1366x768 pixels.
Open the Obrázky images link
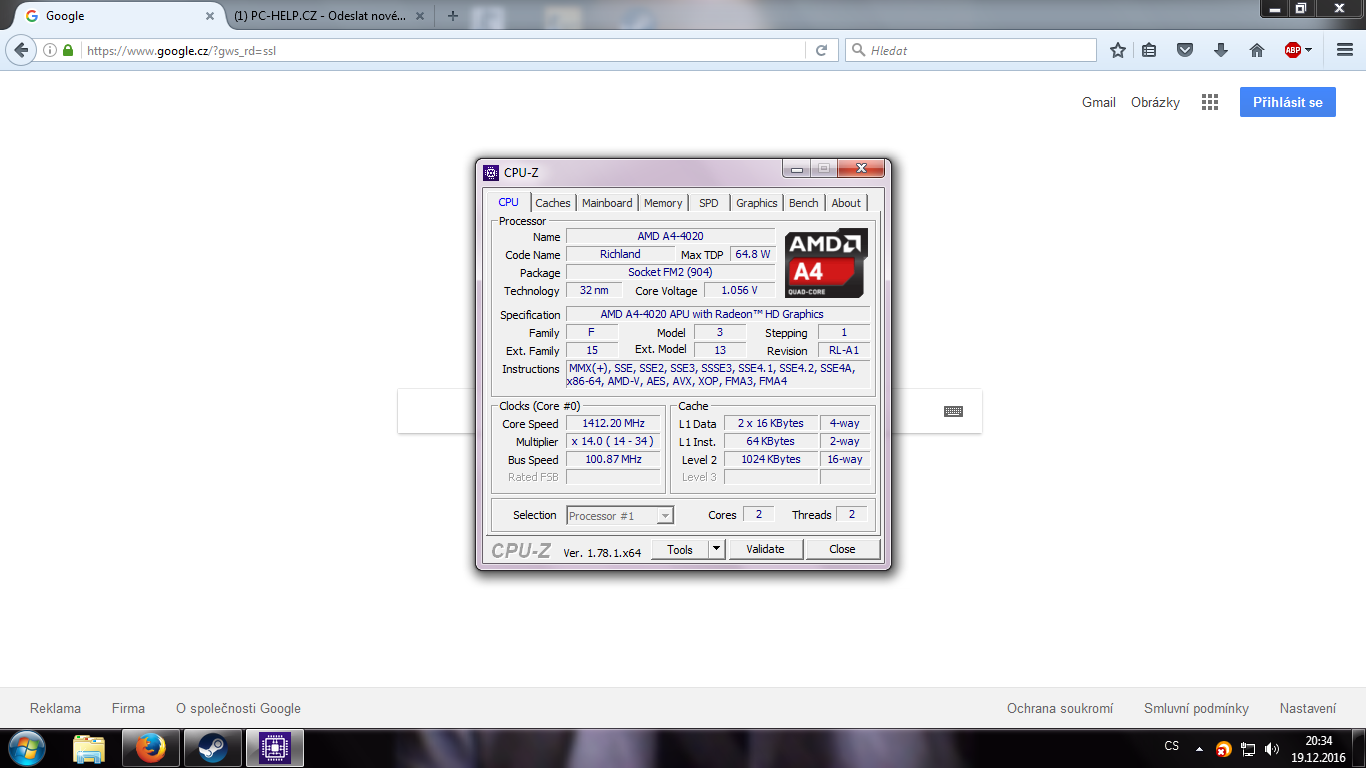click(x=1155, y=102)
